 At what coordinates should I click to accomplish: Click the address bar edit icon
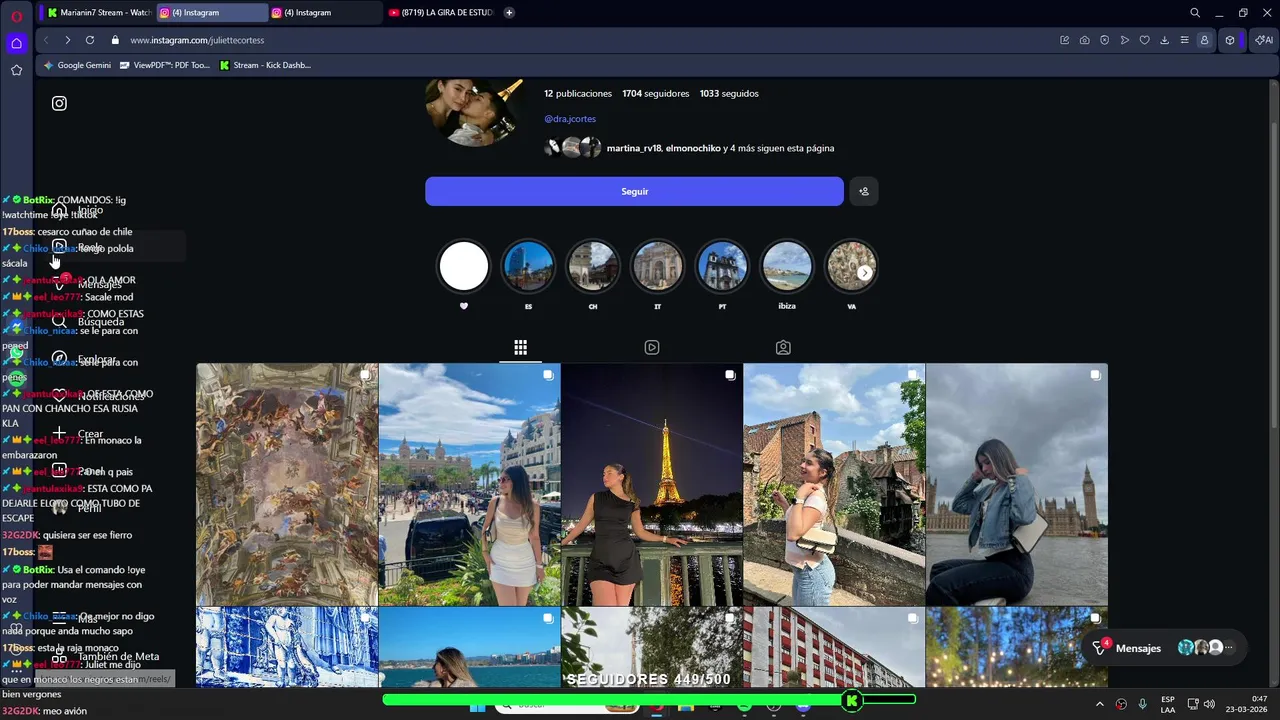coord(1065,40)
